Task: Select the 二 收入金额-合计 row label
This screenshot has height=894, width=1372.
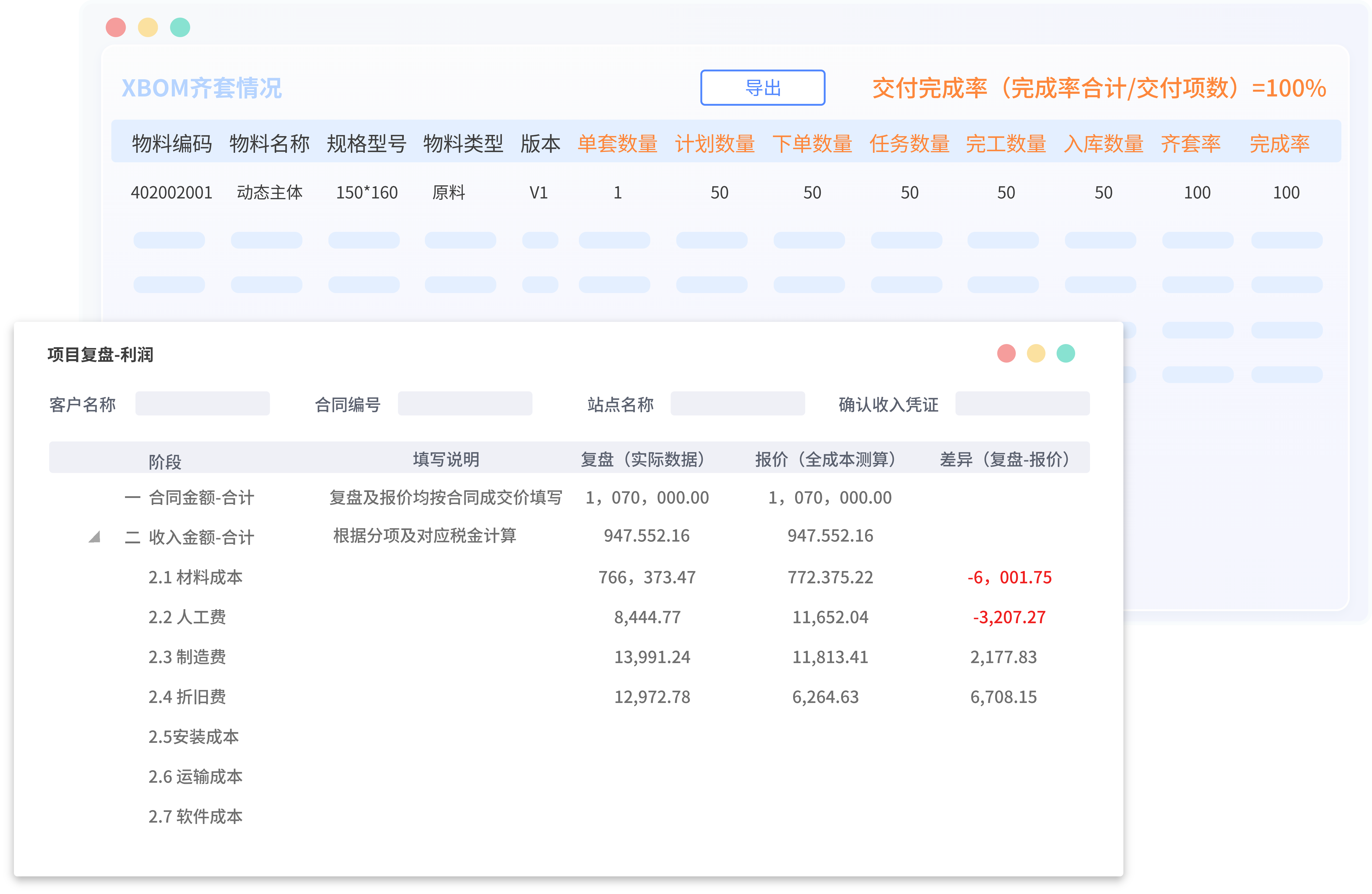Action: coord(190,537)
